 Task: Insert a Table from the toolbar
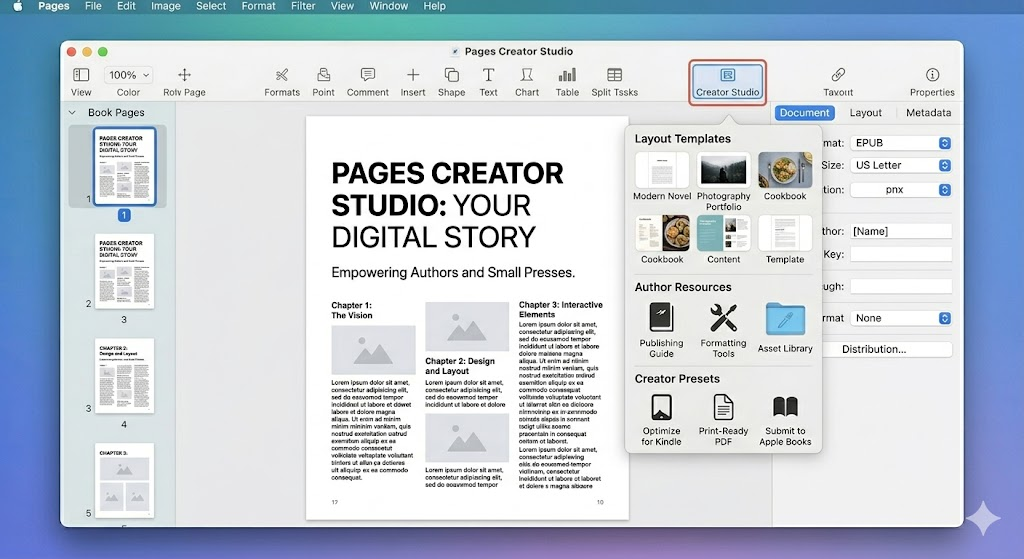click(567, 74)
